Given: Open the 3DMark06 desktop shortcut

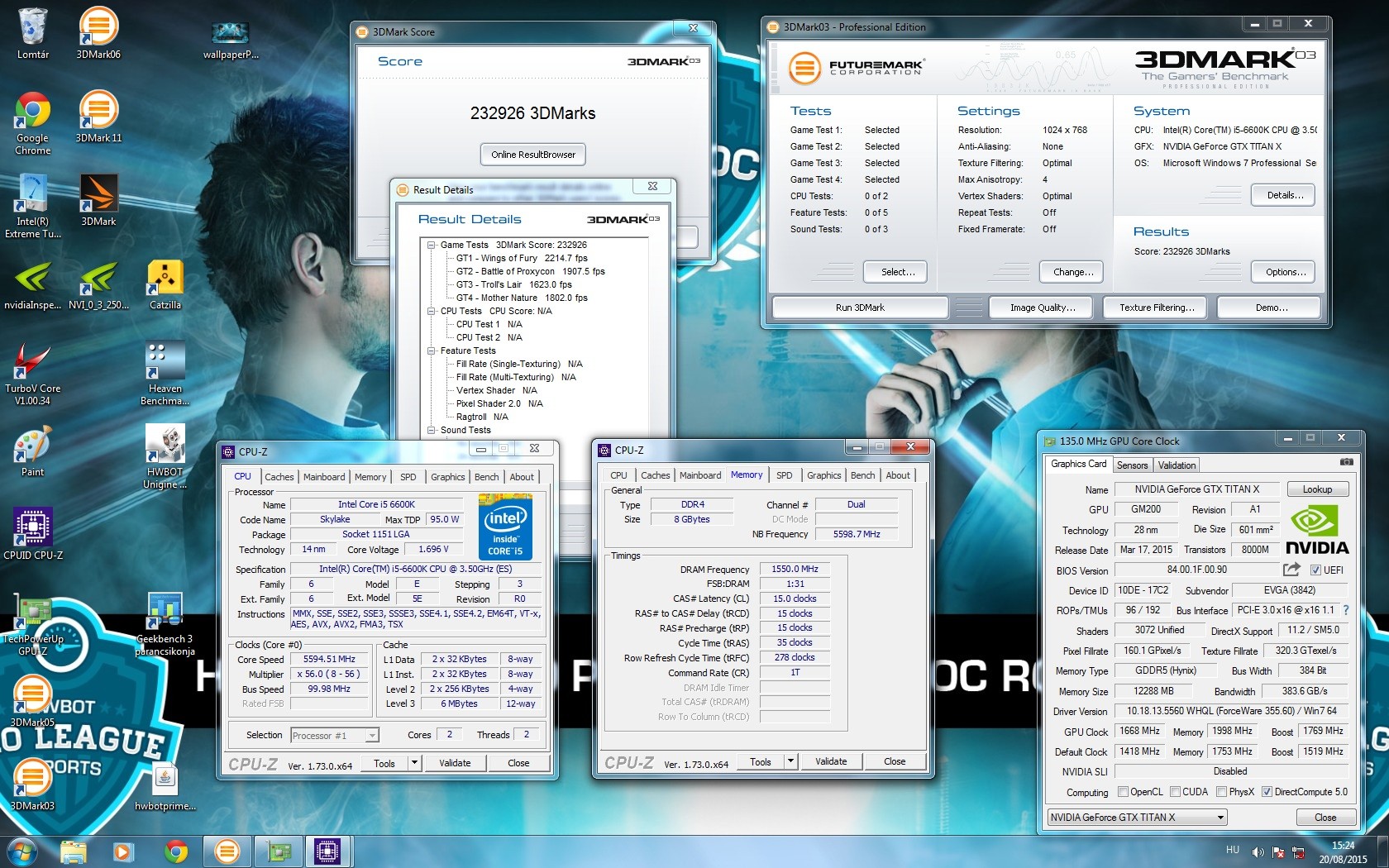Looking at the screenshot, I should (98, 33).
